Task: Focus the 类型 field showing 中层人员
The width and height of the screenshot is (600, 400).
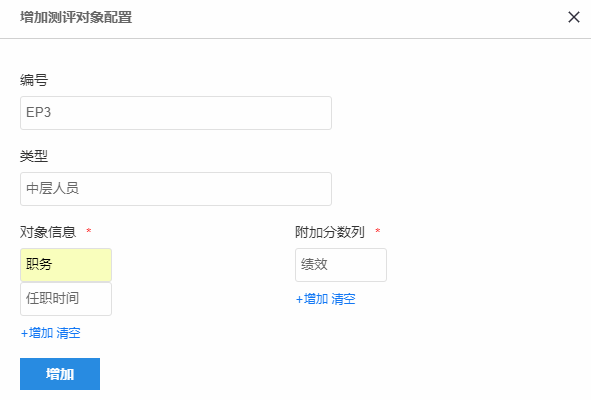Action: (x=176, y=189)
